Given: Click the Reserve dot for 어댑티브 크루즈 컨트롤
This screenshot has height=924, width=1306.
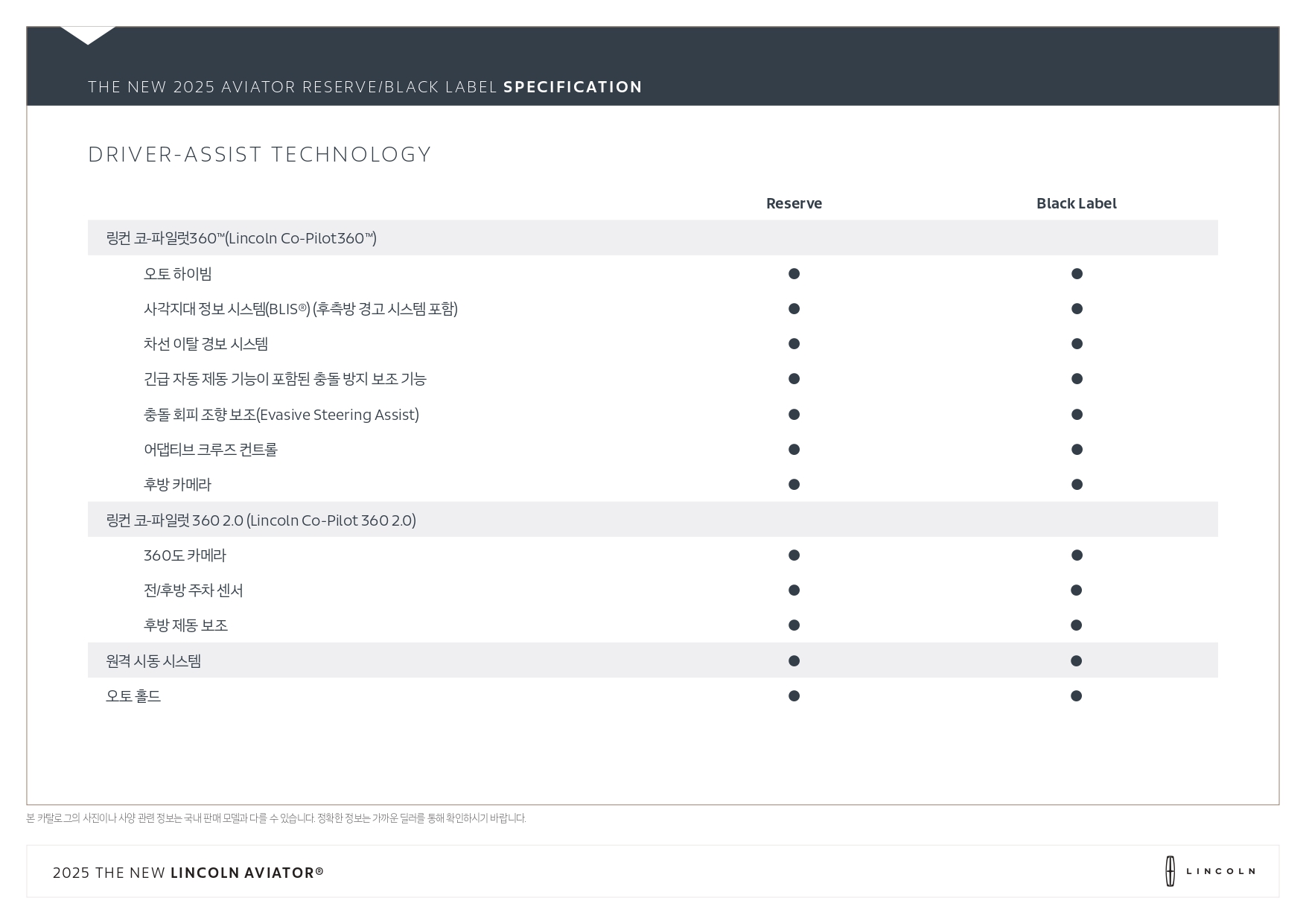Looking at the screenshot, I should (x=794, y=450).
